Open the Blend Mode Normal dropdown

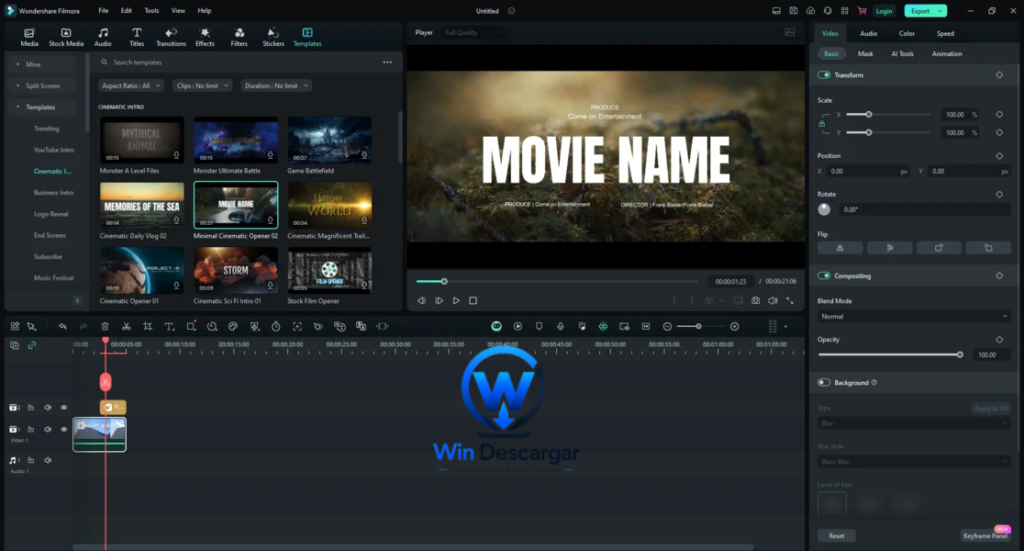point(914,317)
